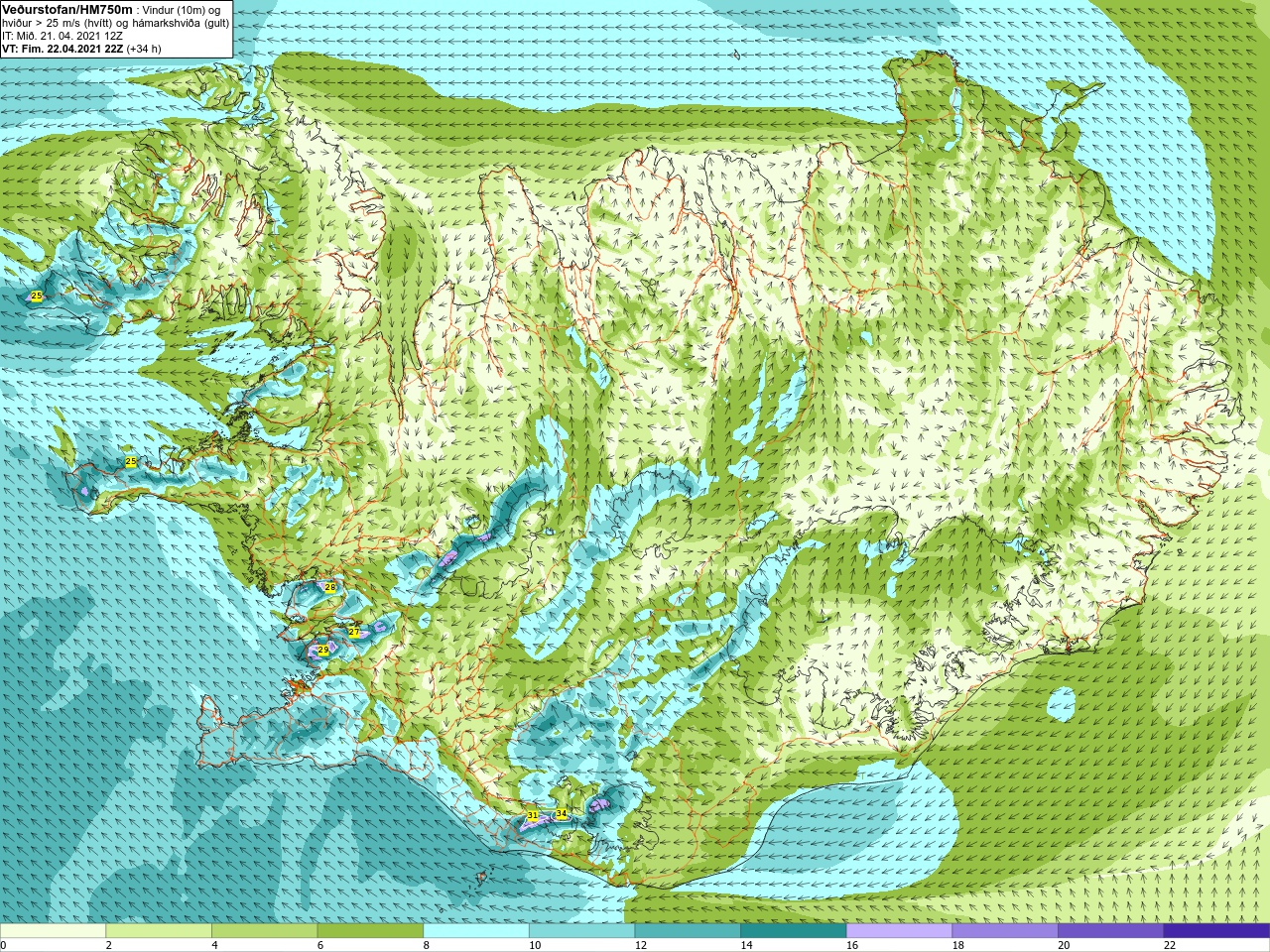Click the 18–20 m/s purple legend swatch
The image size is (1270, 952).
(1005, 931)
